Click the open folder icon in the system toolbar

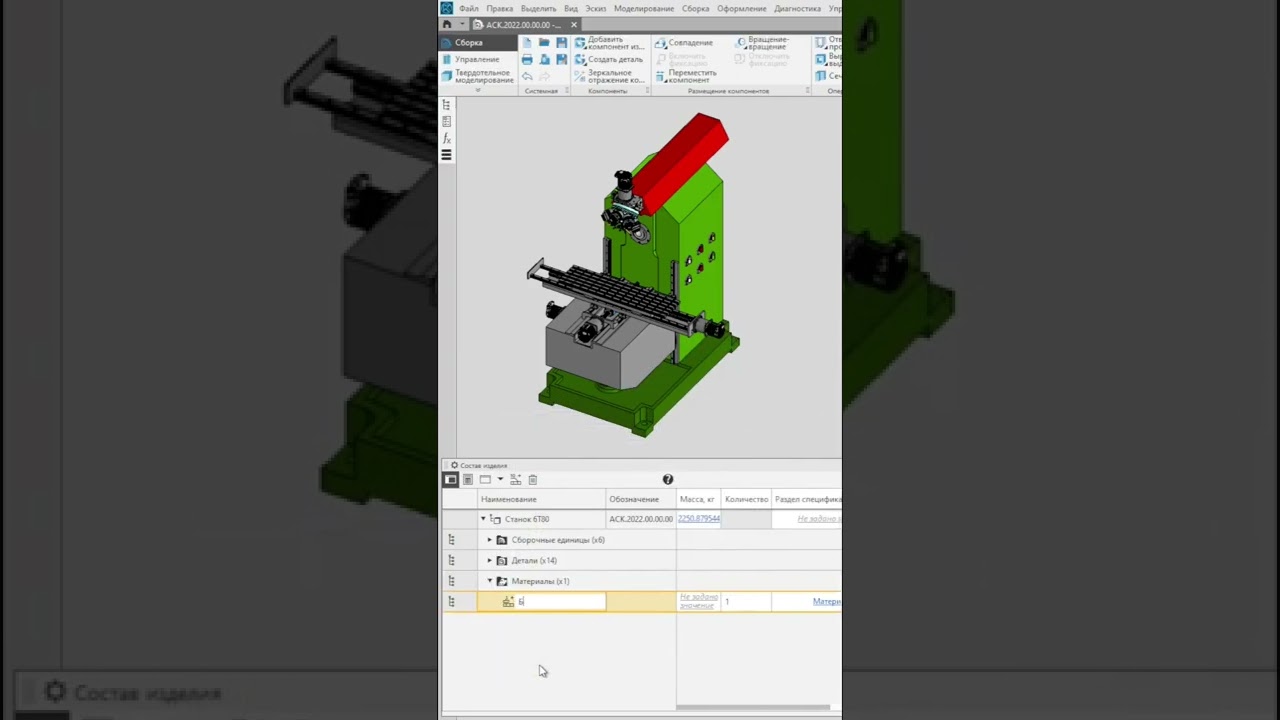[x=544, y=43]
